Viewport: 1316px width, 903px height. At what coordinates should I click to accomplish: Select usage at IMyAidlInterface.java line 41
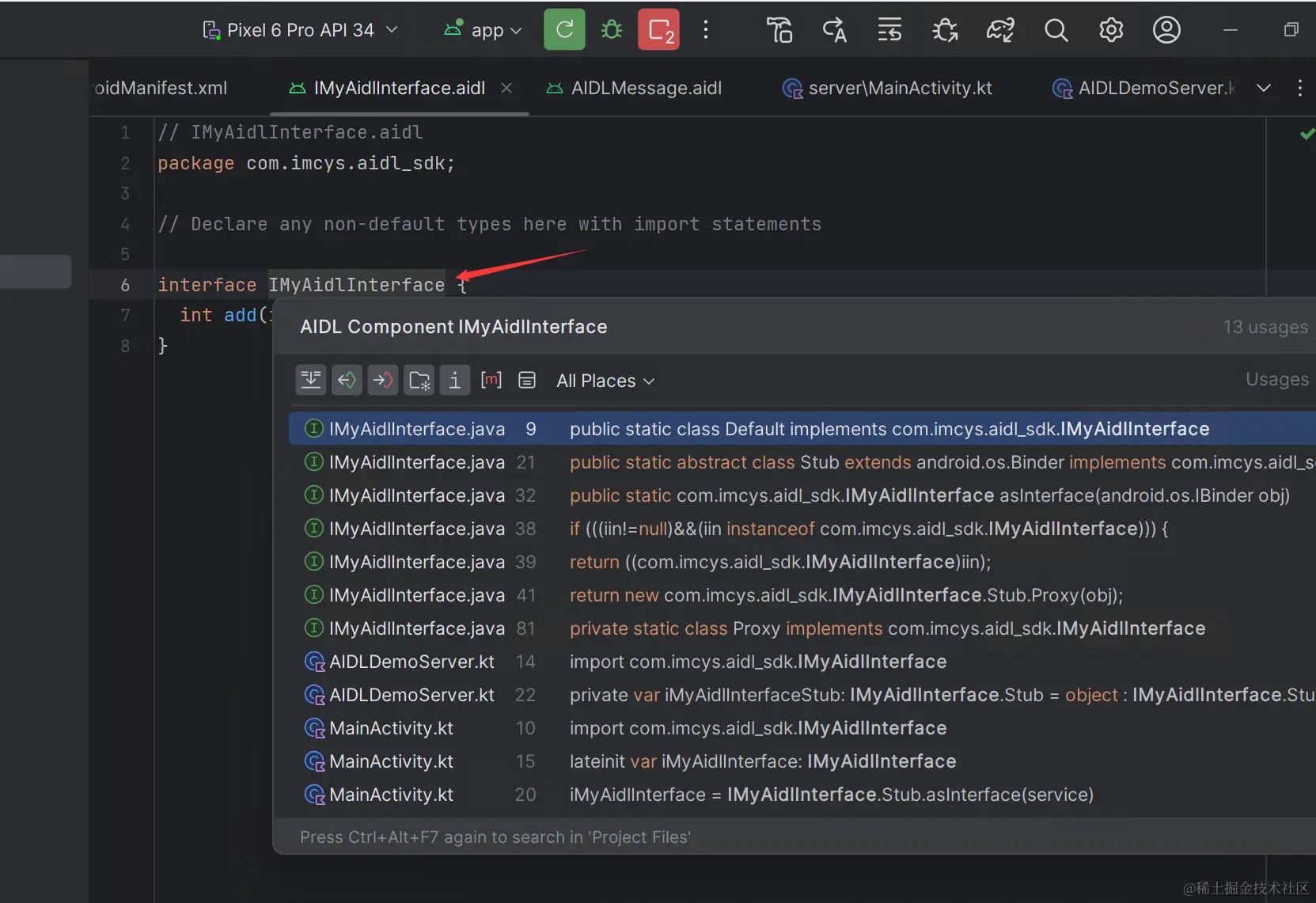802,595
